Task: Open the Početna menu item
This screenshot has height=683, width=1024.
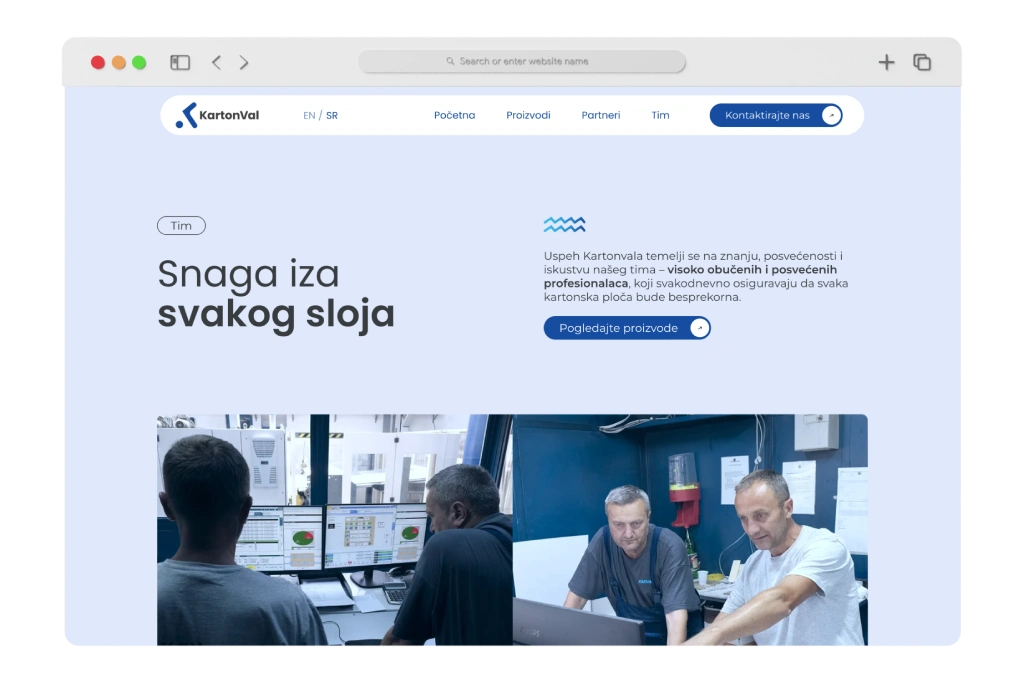Action: tap(454, 115)
